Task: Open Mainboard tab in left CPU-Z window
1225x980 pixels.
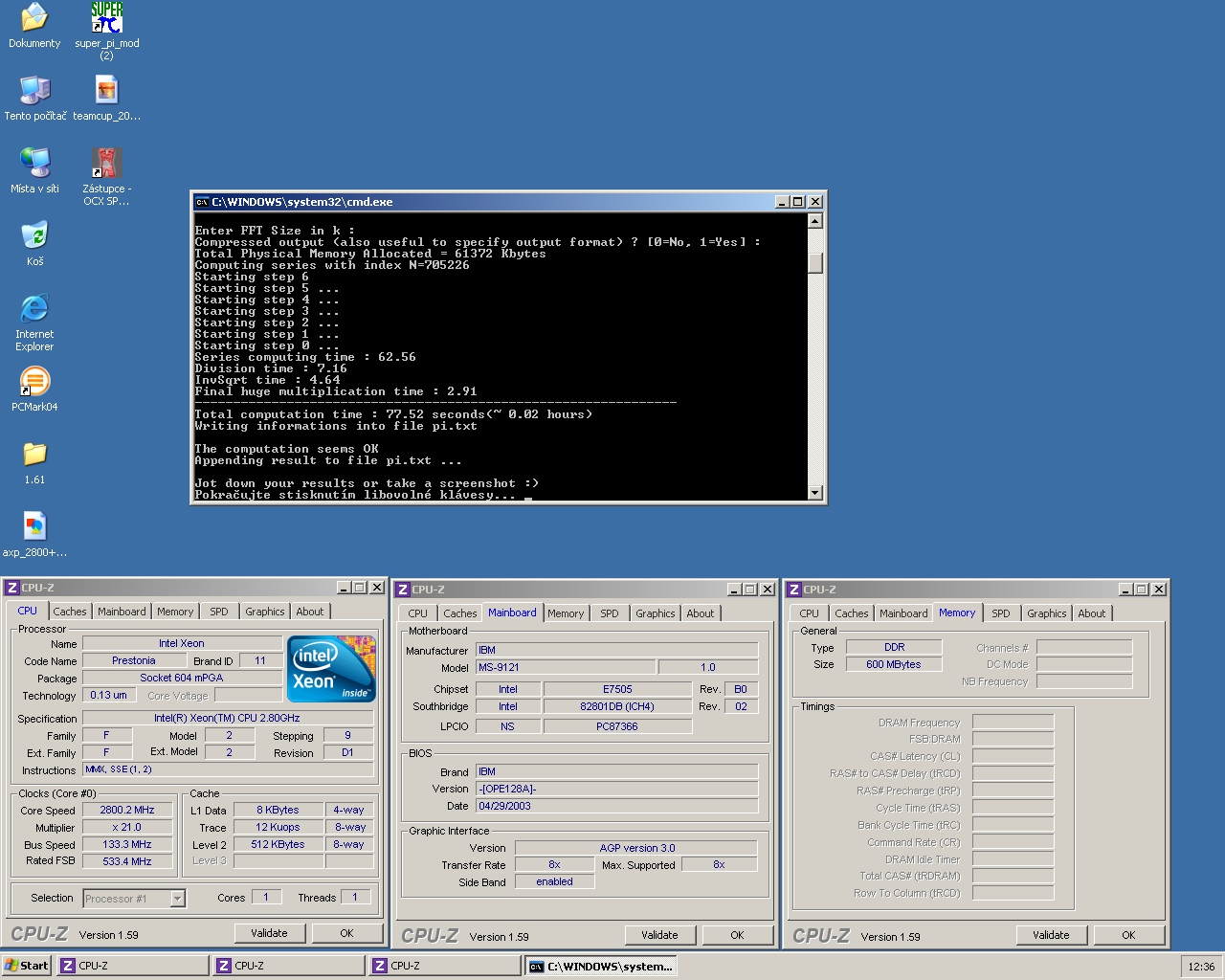Action: click(x=122, y=612)
